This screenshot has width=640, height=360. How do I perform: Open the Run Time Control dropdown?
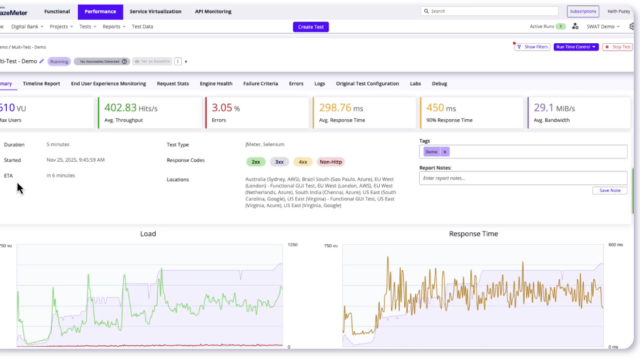(576, 47)
